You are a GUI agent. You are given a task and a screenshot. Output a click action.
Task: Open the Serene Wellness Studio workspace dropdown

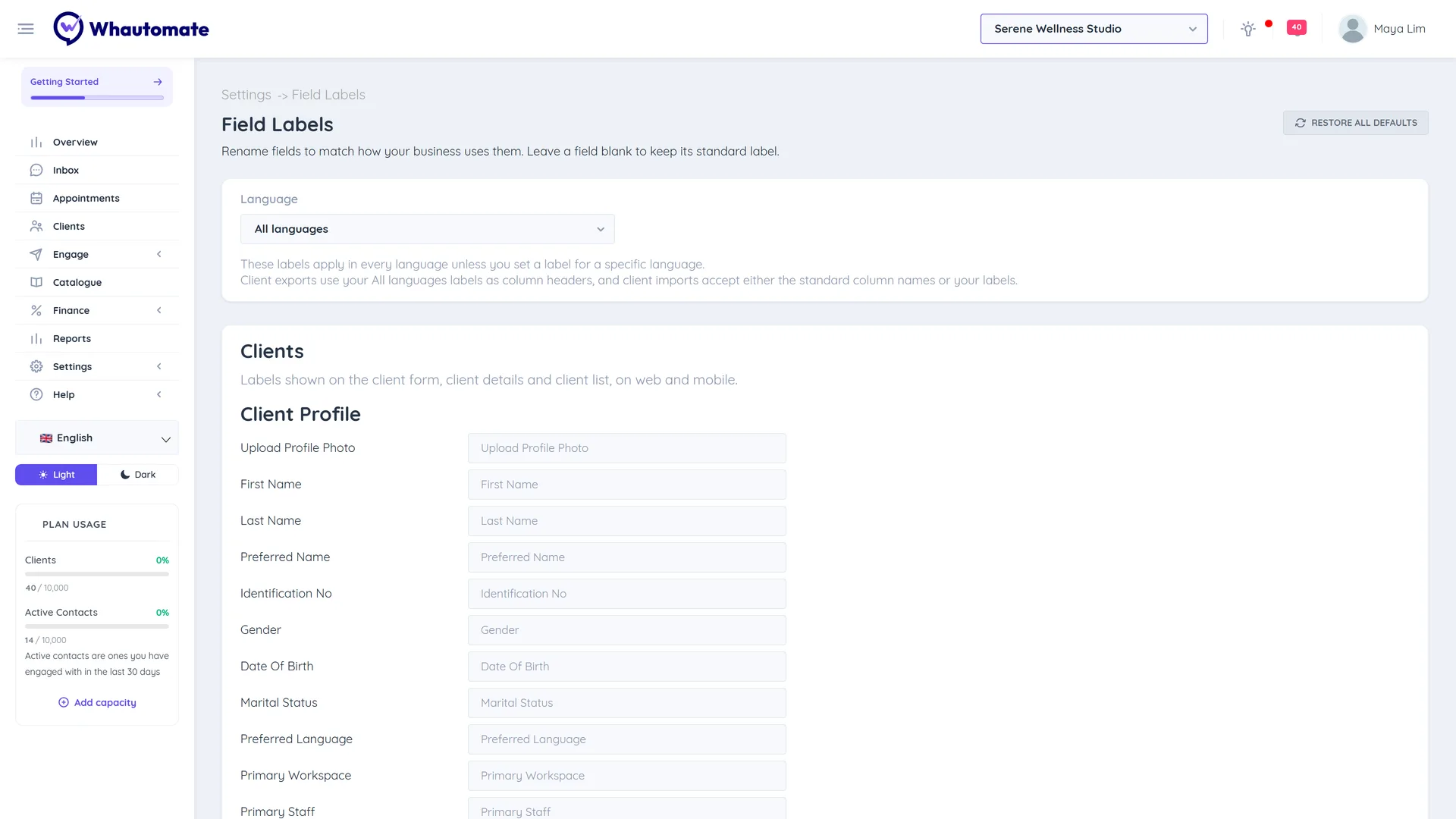(x=1094, y=29)
